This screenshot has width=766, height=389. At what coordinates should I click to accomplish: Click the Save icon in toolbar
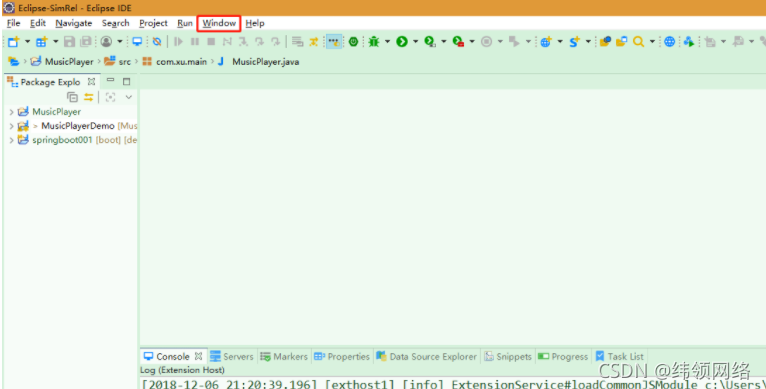[x=69, y=42]
